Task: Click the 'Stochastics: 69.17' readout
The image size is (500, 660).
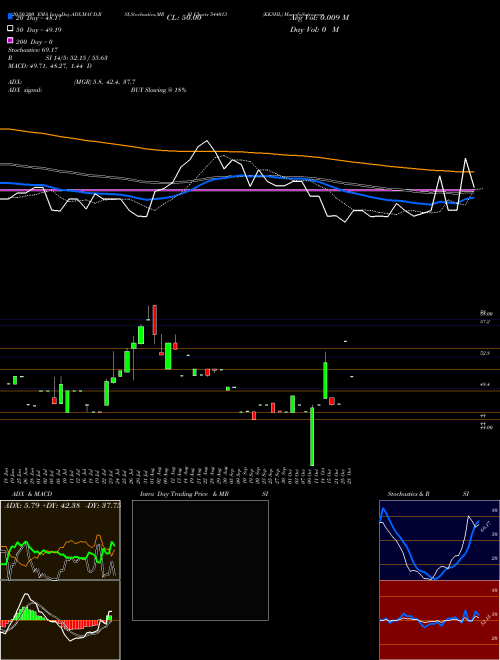Action: (33, 50)
